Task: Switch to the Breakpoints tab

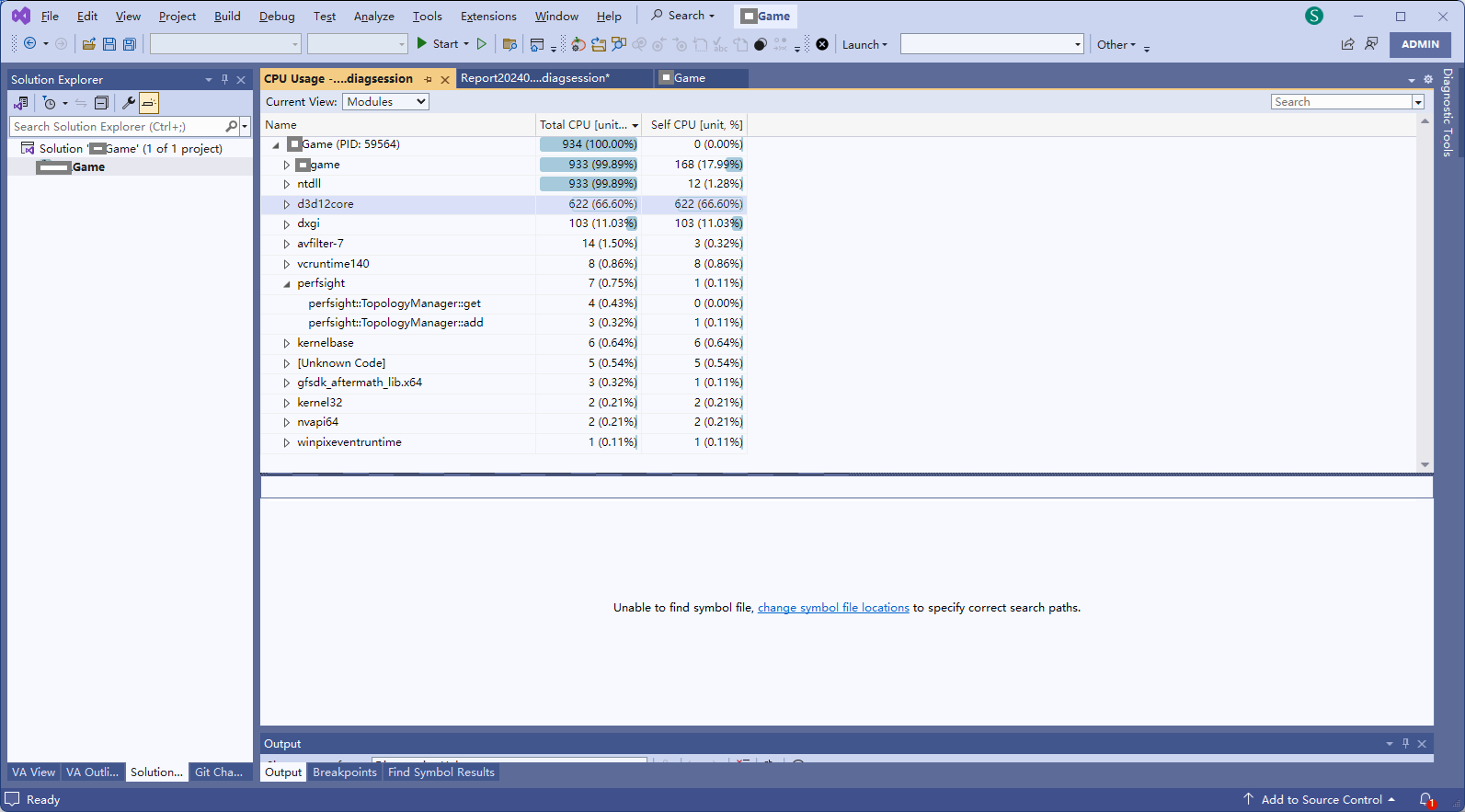Action: point(345,772)
